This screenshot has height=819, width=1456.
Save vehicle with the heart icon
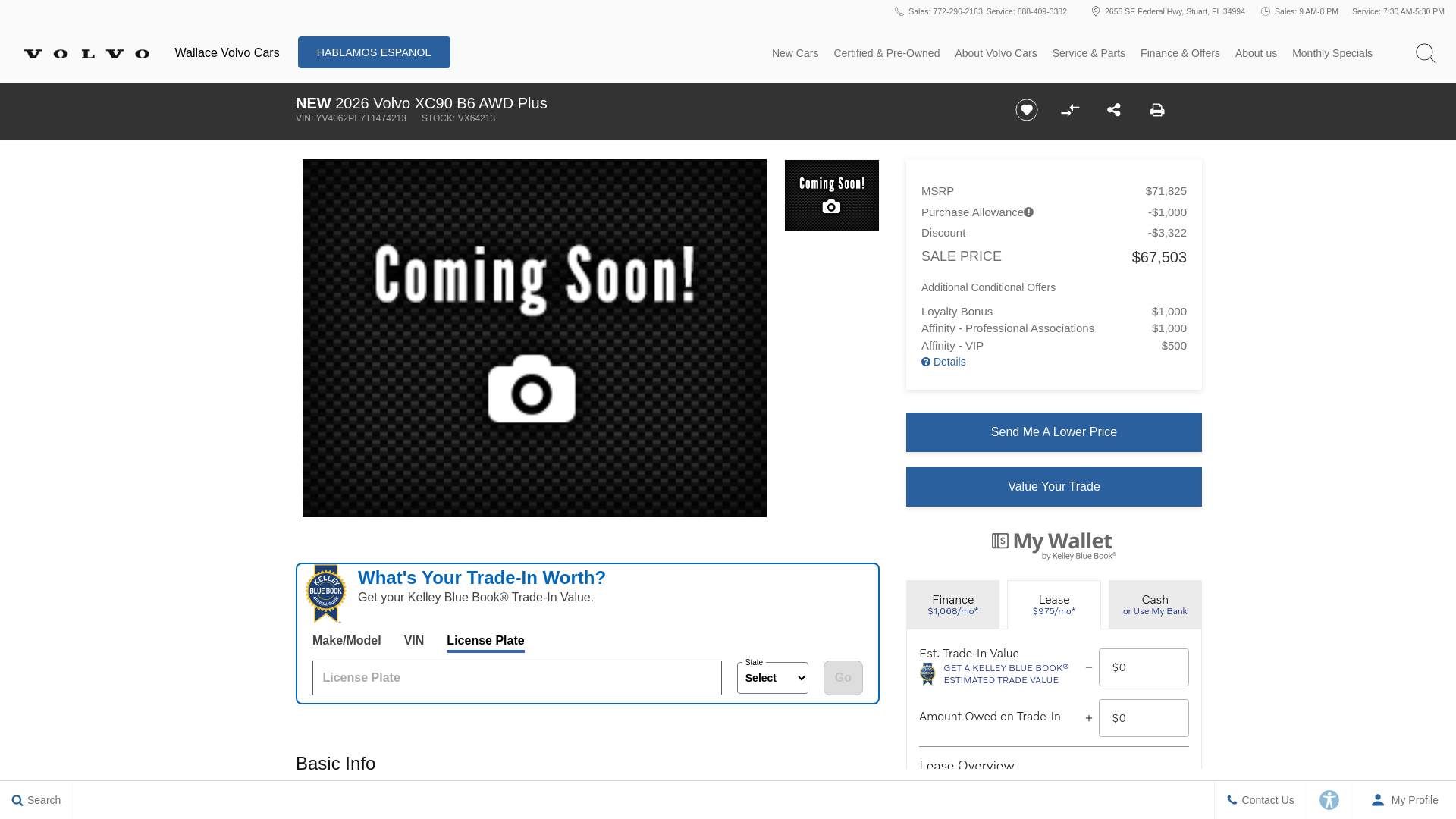(1026, 110)
